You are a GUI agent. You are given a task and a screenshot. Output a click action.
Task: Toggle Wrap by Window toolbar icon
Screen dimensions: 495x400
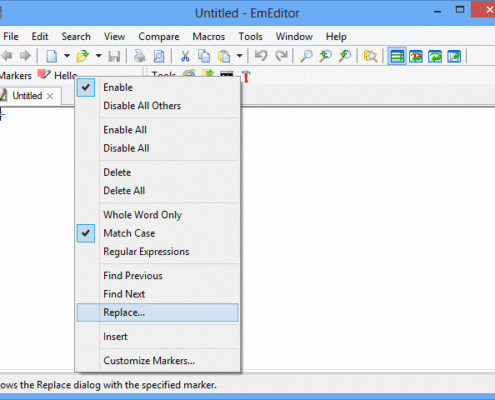[x=435, y=56]
